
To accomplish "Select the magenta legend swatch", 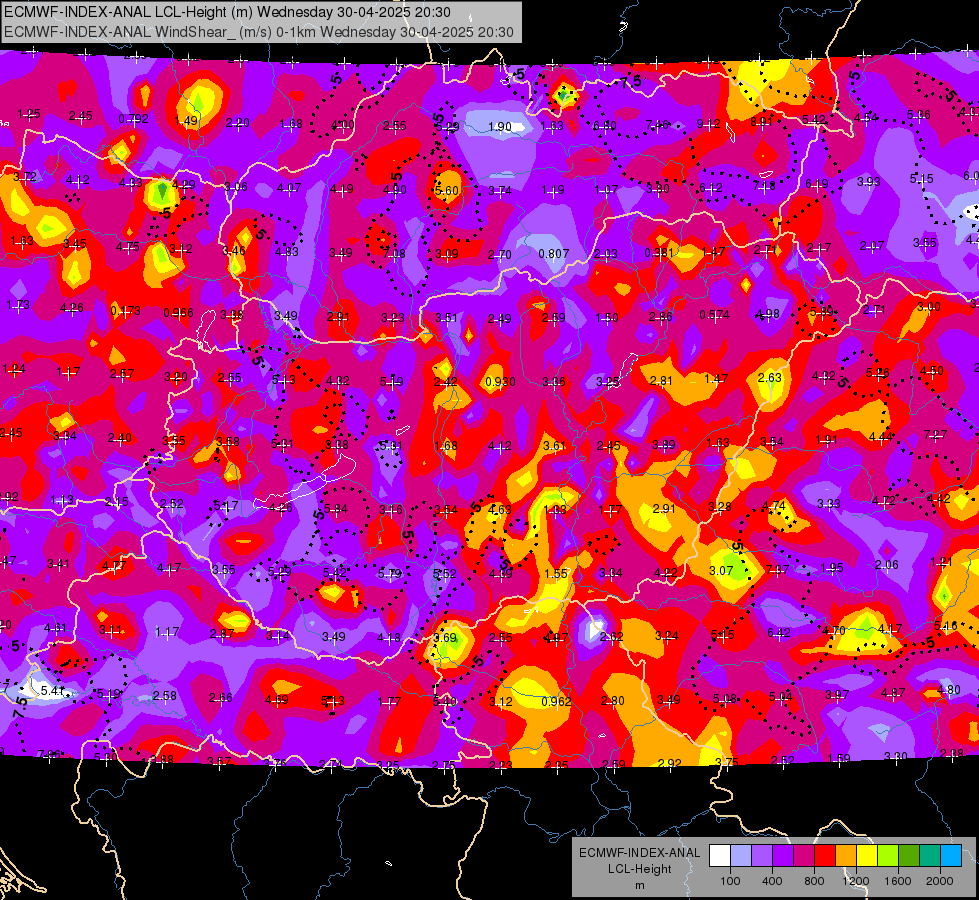I will (804, 855).
